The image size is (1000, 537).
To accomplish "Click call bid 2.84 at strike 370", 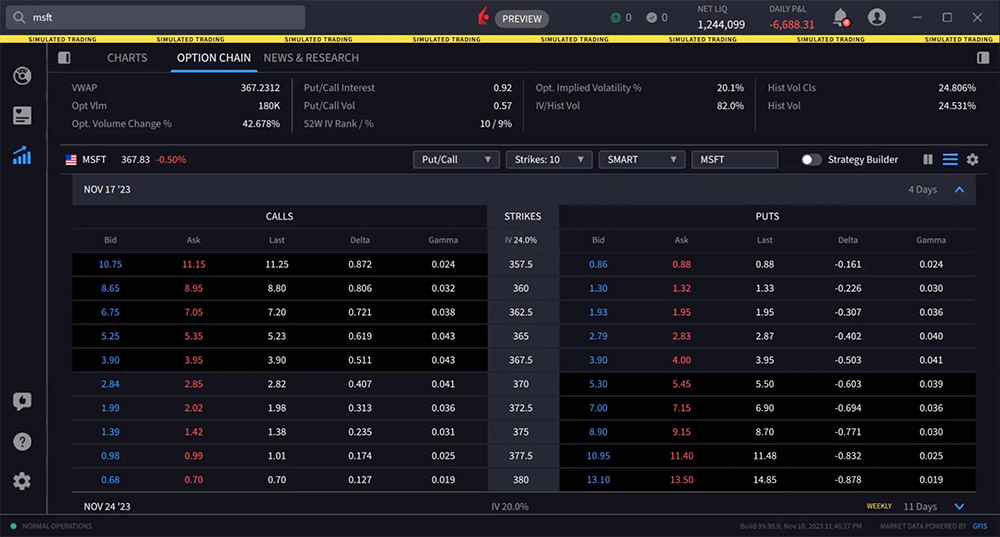I will click(110, 384).
